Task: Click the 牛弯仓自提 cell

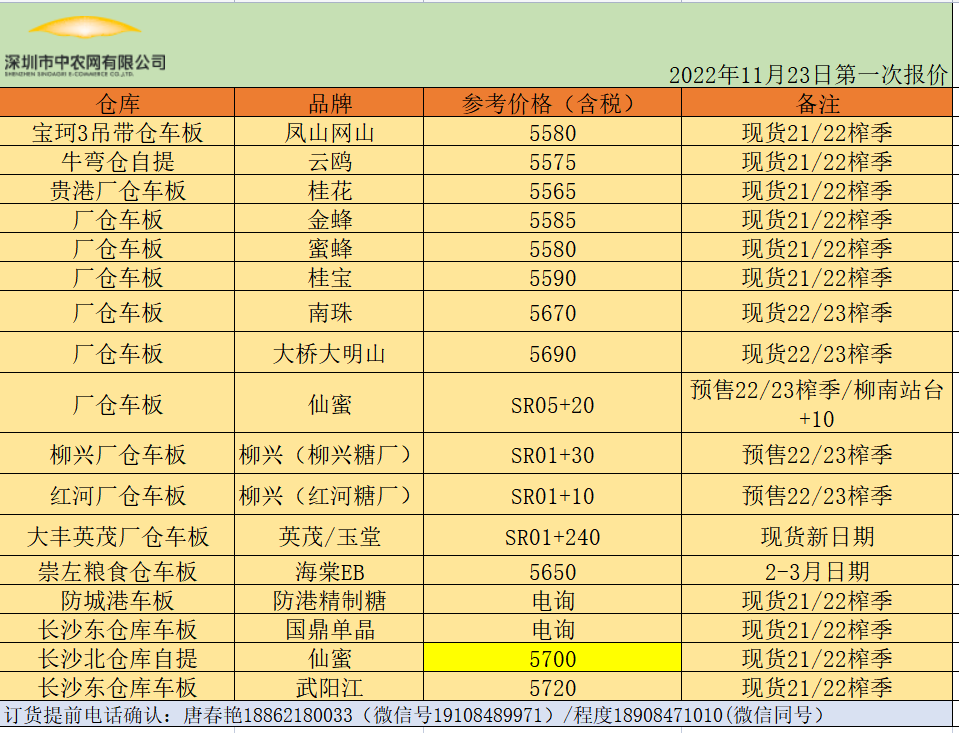Action: [x=117, y=161]
